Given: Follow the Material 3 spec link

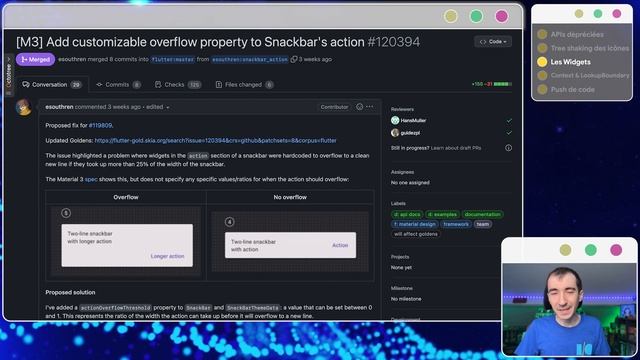Looking at the screenshot, I should [x=91, y=179].
